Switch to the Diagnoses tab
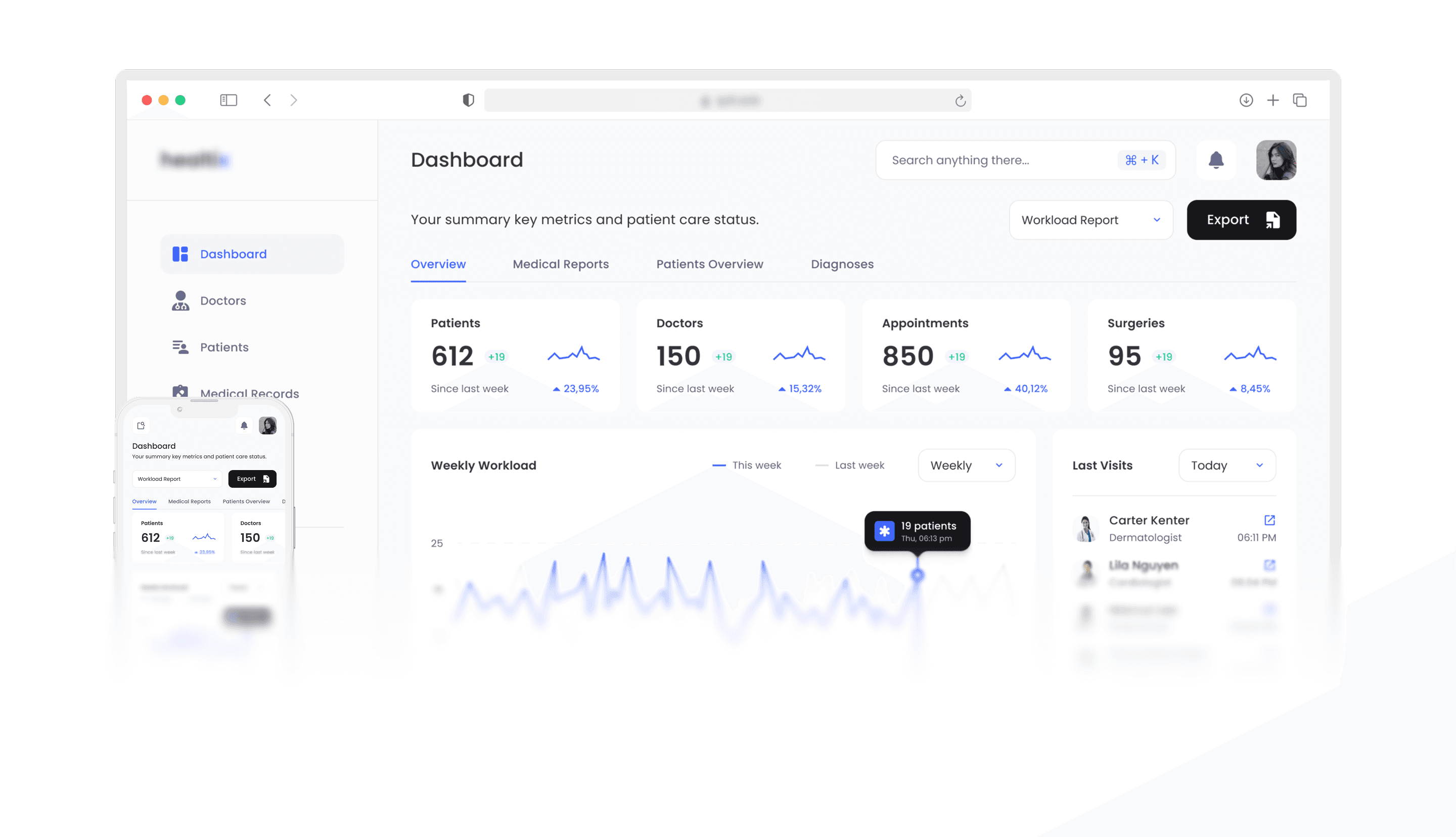The height and width of the screenshot is (837, 1456). click(842, 264)
